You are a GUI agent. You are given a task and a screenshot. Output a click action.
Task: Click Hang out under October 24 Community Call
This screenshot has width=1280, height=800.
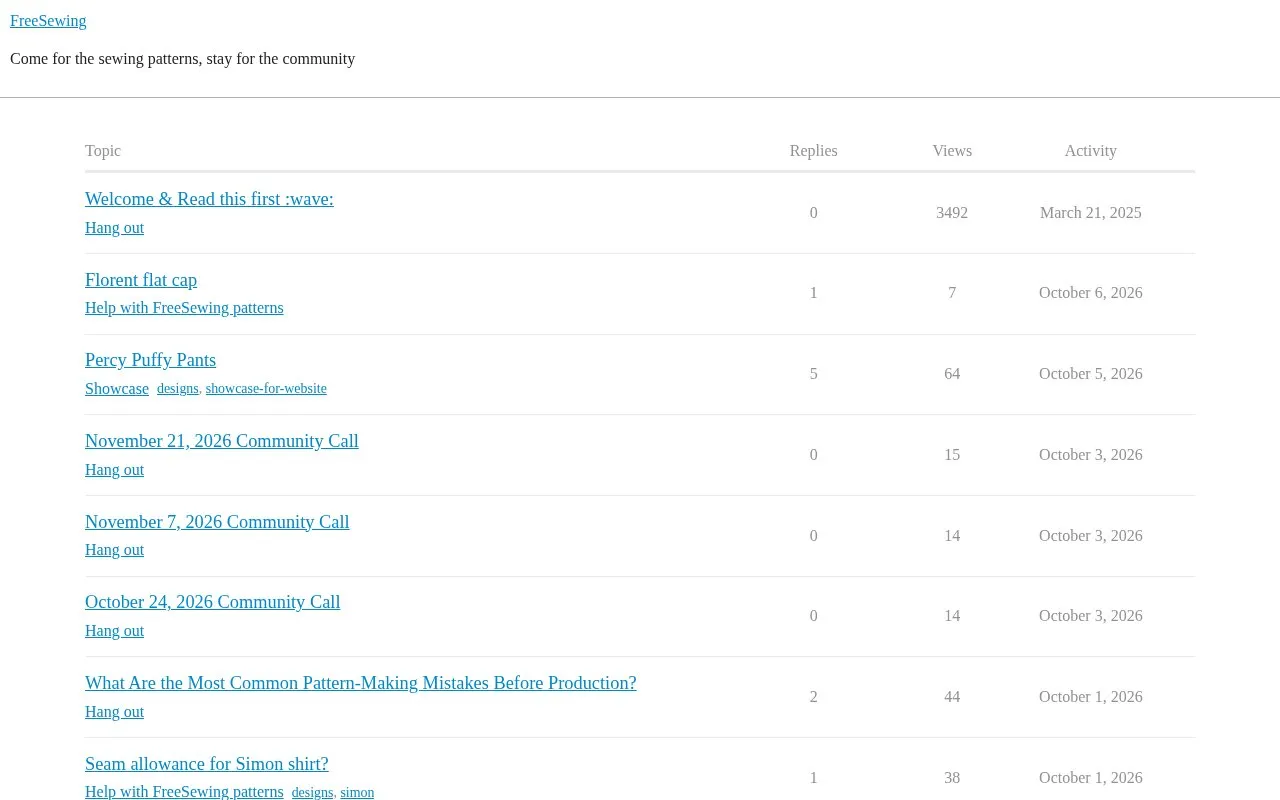114,631
